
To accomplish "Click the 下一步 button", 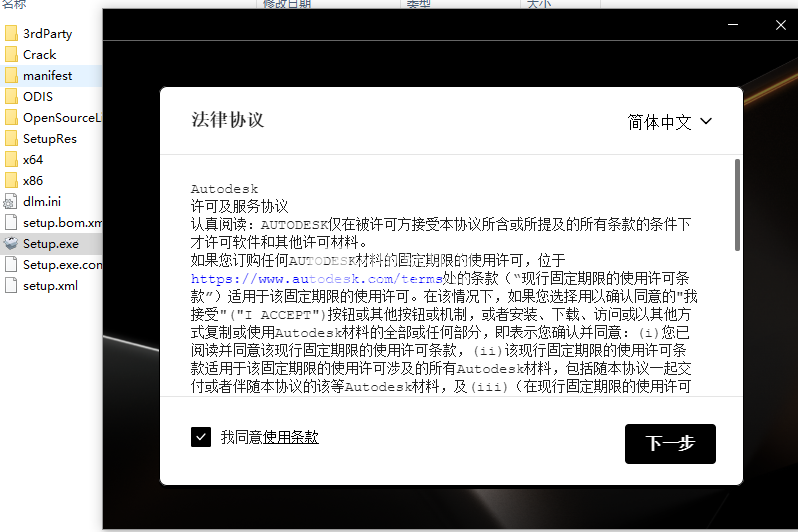I will [x=670, y=443].
